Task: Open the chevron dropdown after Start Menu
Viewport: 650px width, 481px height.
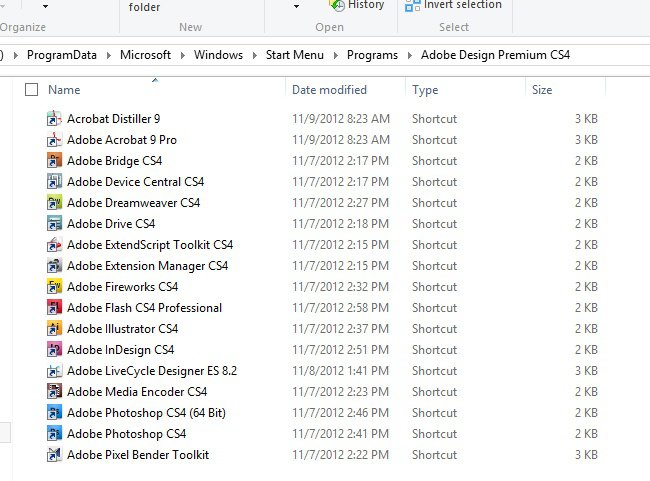Action: click(335, 55)
